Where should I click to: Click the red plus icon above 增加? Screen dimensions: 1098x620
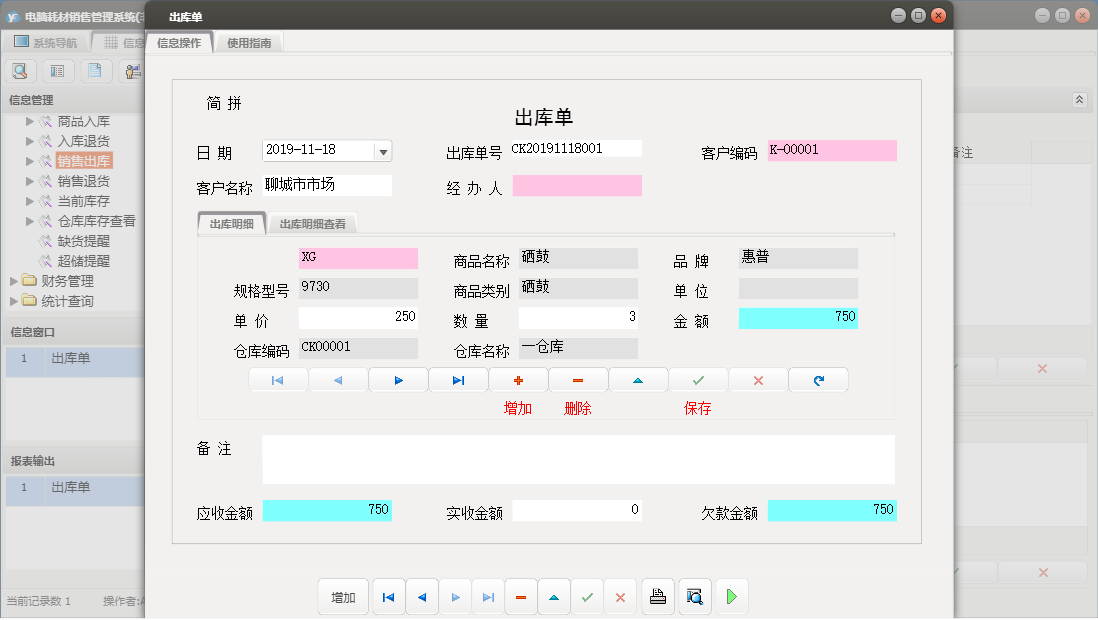(x=518, y=380)
